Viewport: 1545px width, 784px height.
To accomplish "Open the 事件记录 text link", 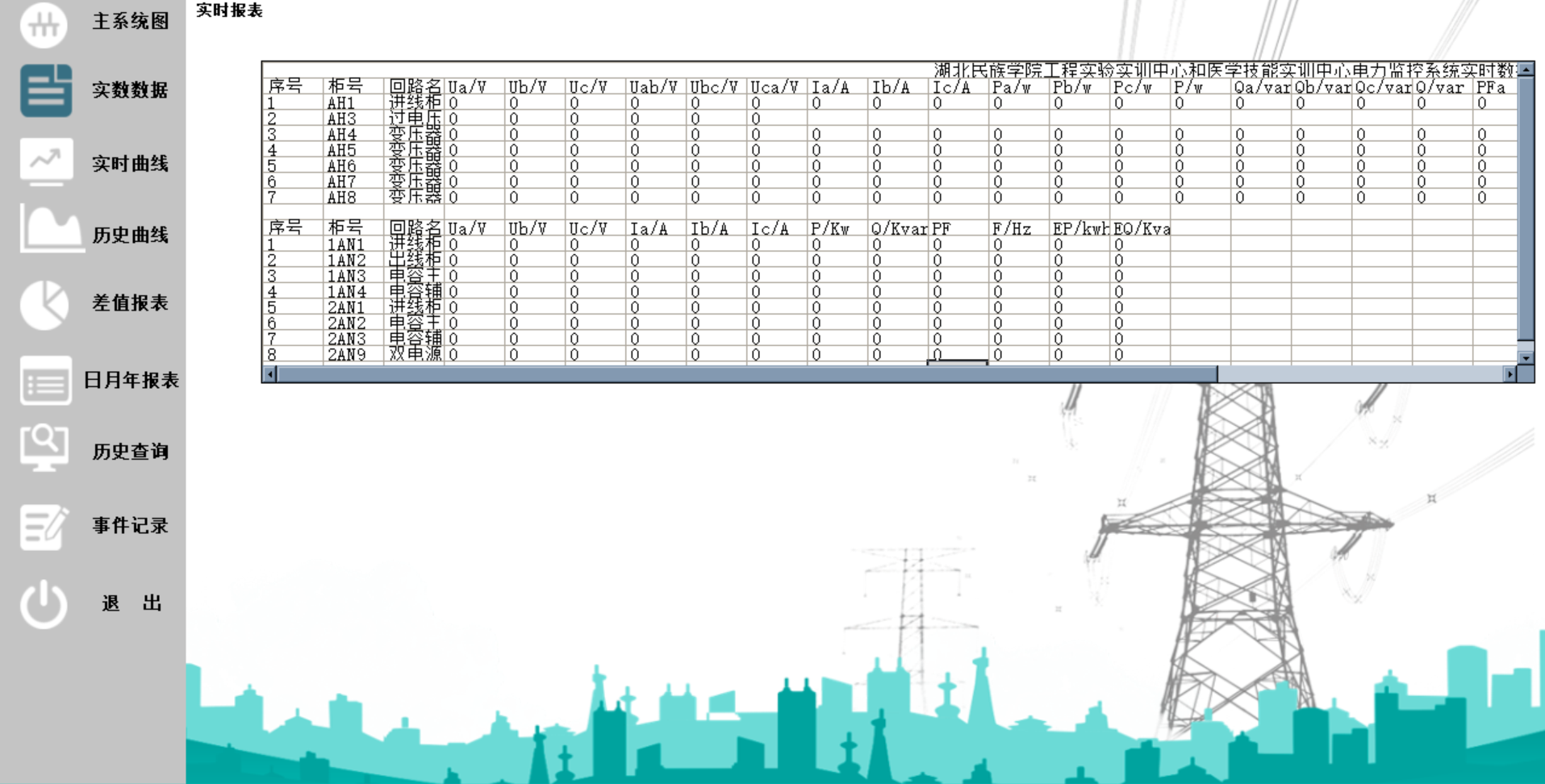I will pyautogui.click(x=130, y=526).
